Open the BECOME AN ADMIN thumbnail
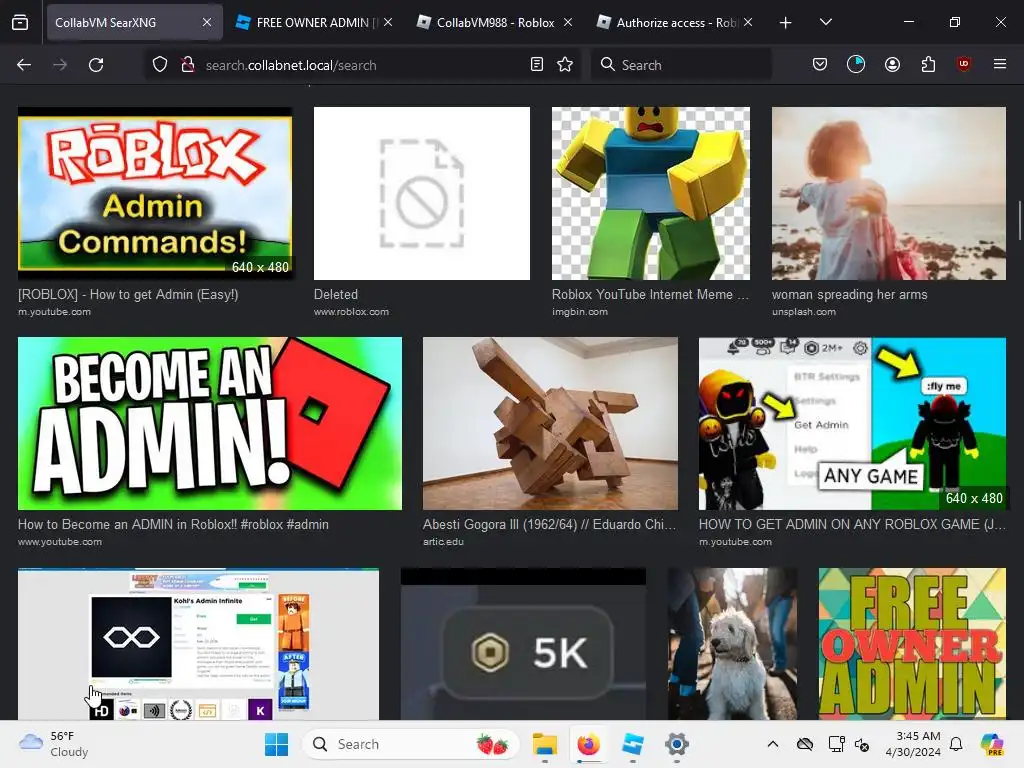This screenshot has width=1024, height=768. pos(210,423)
